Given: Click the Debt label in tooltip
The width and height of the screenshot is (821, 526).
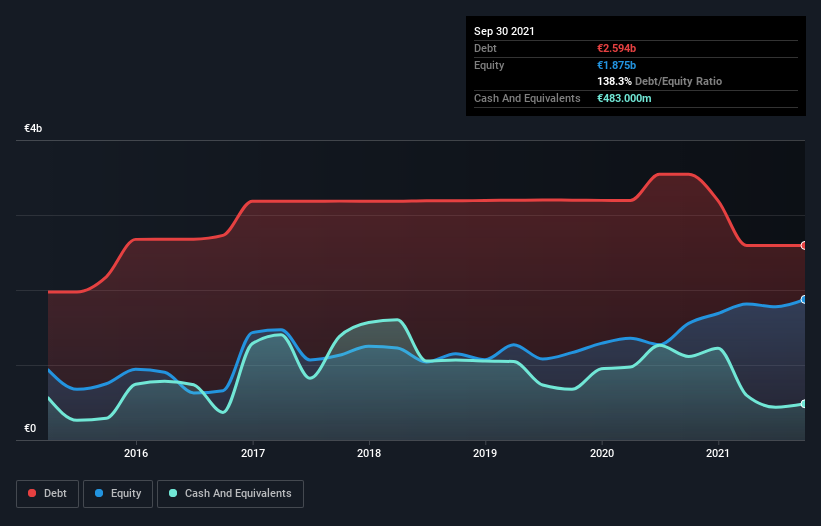Looking at the screenshot, I should click(485, 48).
